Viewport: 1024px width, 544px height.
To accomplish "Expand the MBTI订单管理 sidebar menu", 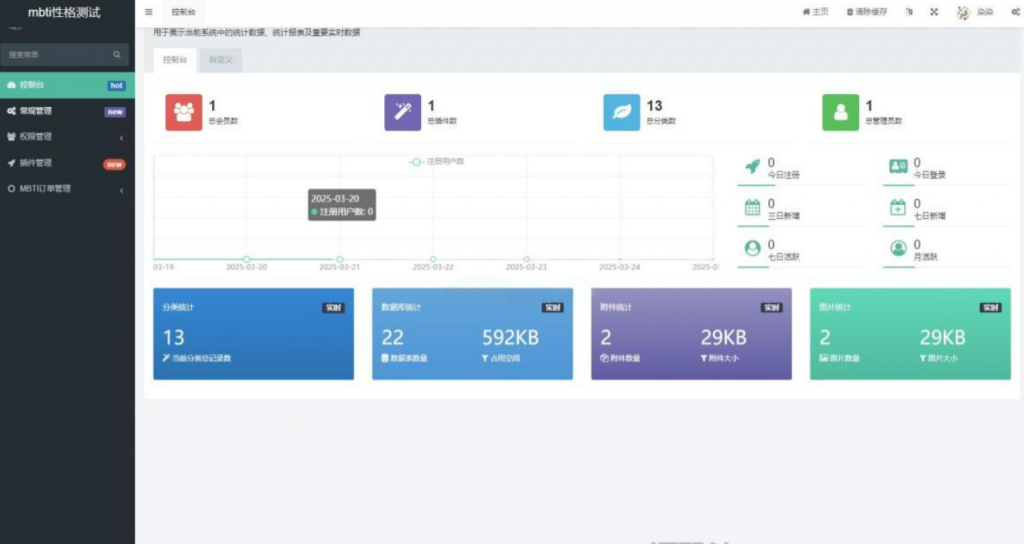I will click(x=66, y=189).
